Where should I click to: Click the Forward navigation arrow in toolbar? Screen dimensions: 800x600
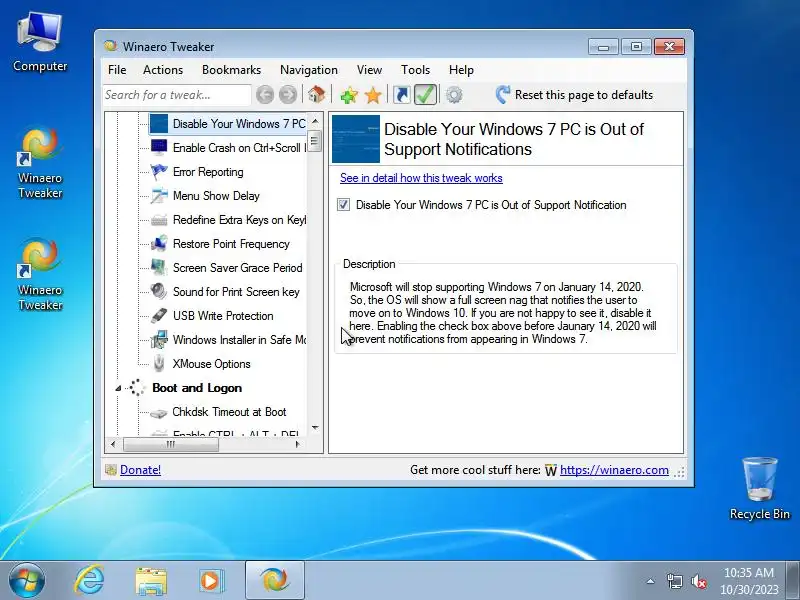pyautogui.click(x=288, y=95)
